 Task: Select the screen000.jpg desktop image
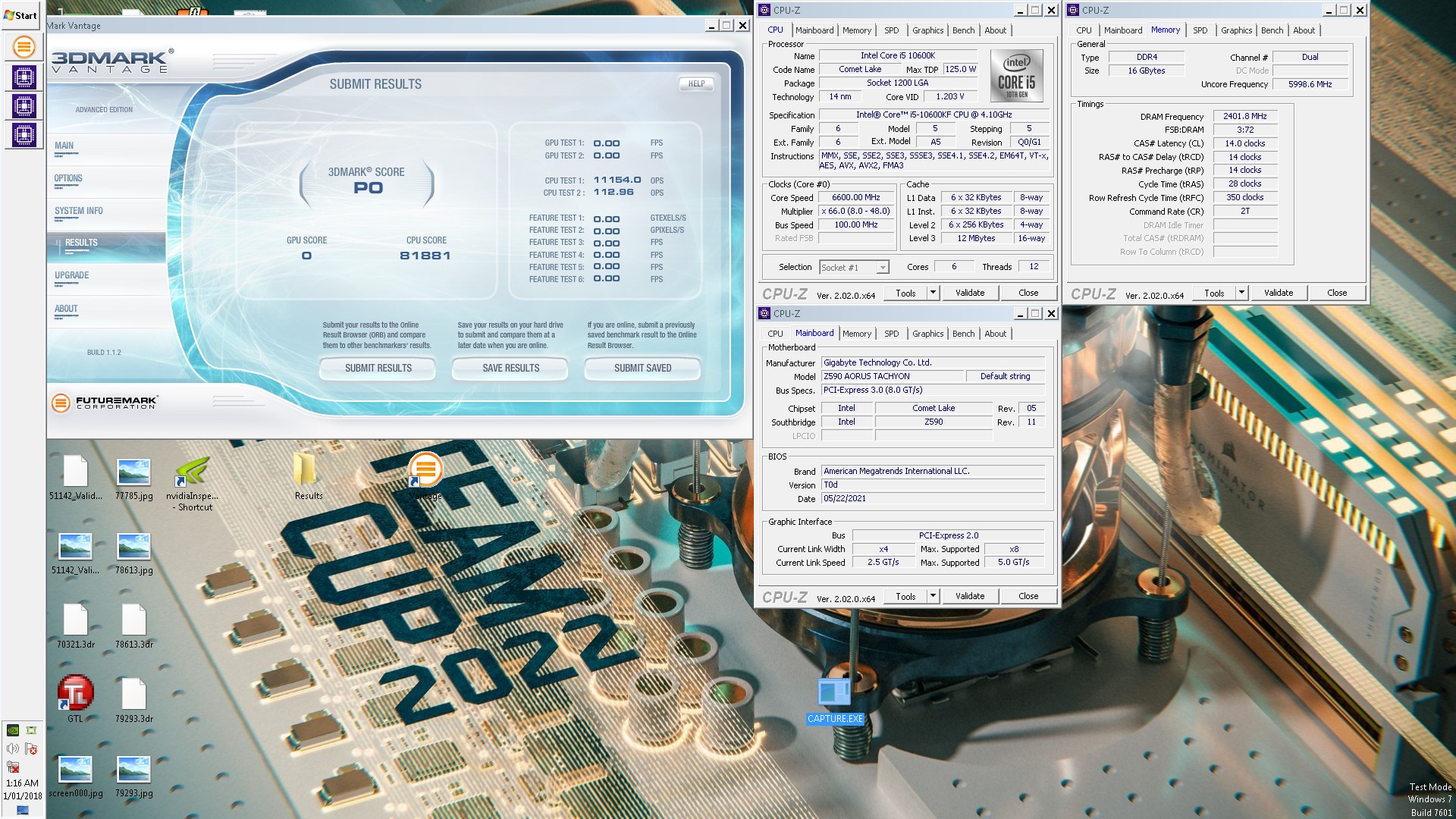75,777
